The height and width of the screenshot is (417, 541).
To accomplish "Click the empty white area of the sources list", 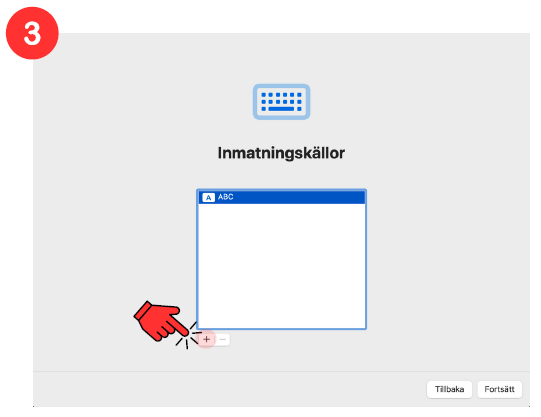I will point(282,266).
